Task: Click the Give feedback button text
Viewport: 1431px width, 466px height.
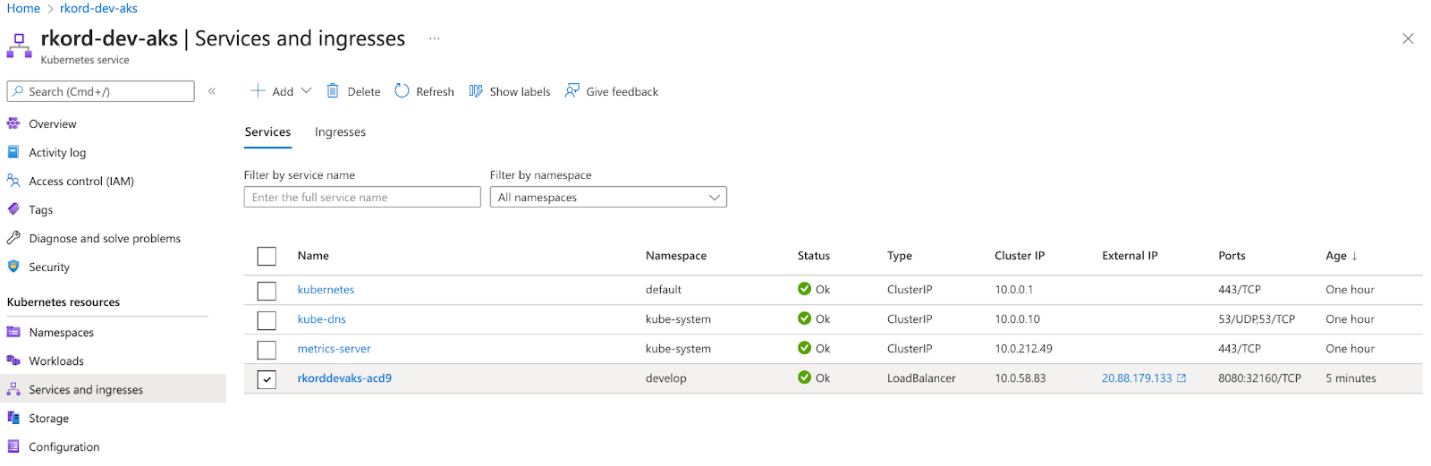Action: click(622, 92)
